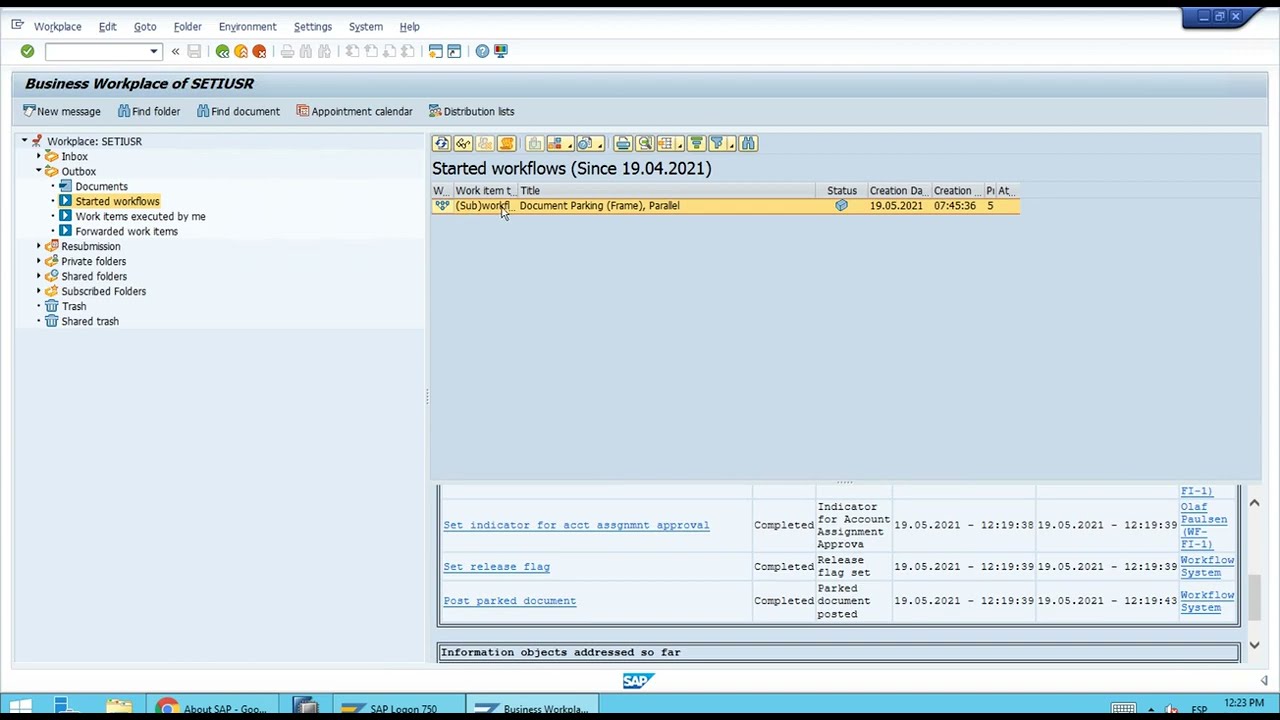Click the Find document button
This screenshot has width=1280, height=720.
238,111
